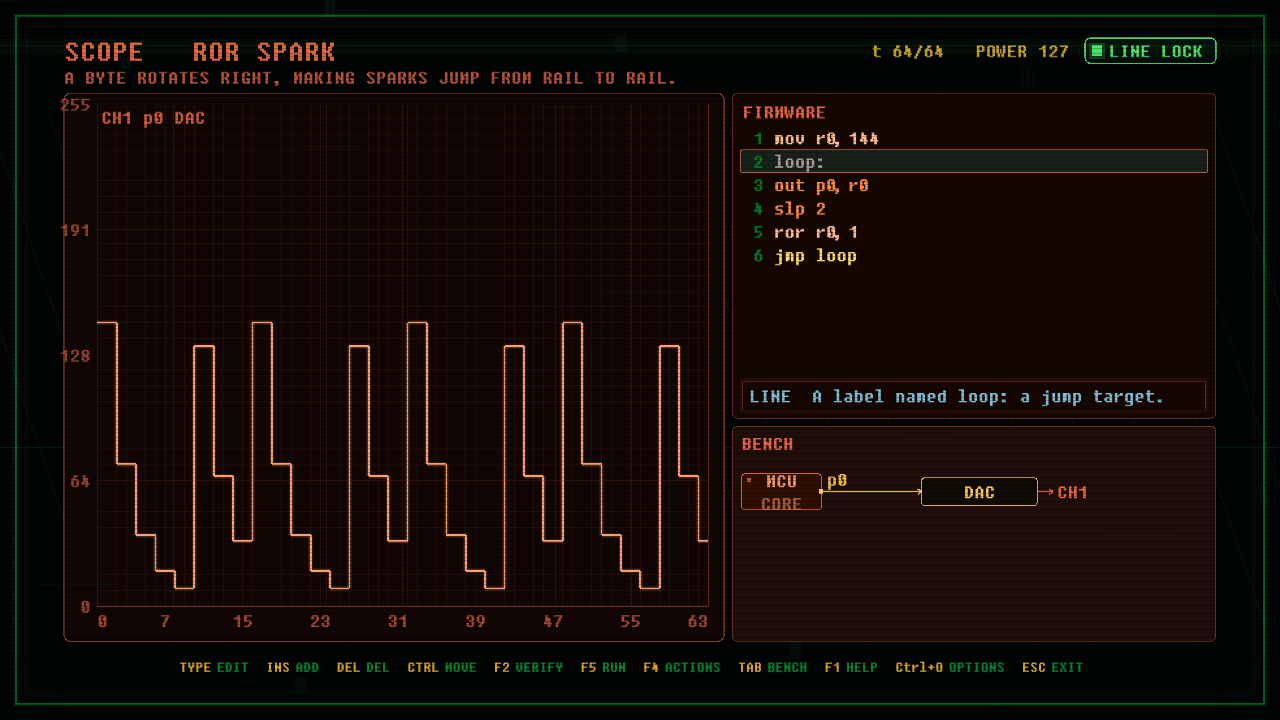The width and height of the screenshot is (1280, 720).
Task: Click the MCU CORE block in bench
Action: click(781, 492)
